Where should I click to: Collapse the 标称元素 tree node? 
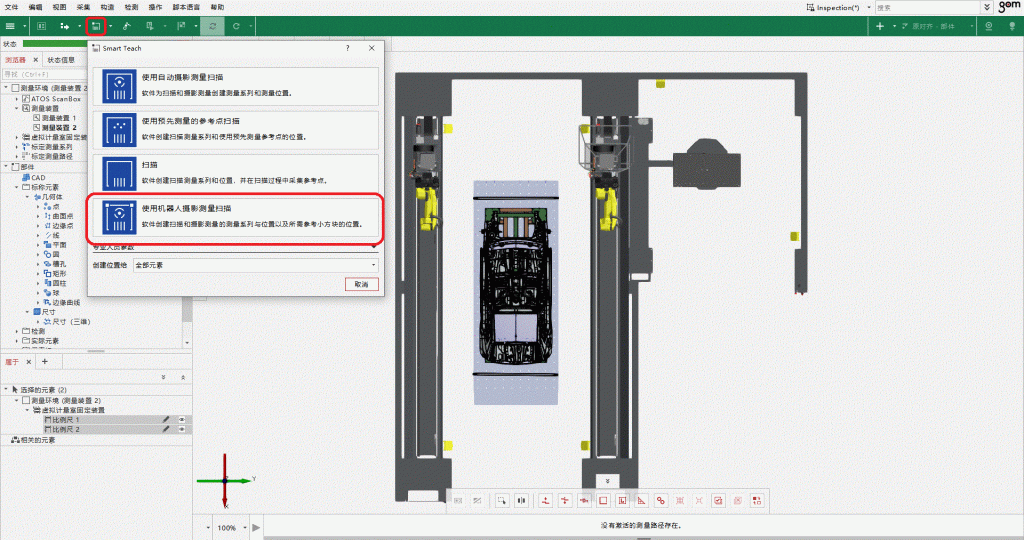coord(17,187)
